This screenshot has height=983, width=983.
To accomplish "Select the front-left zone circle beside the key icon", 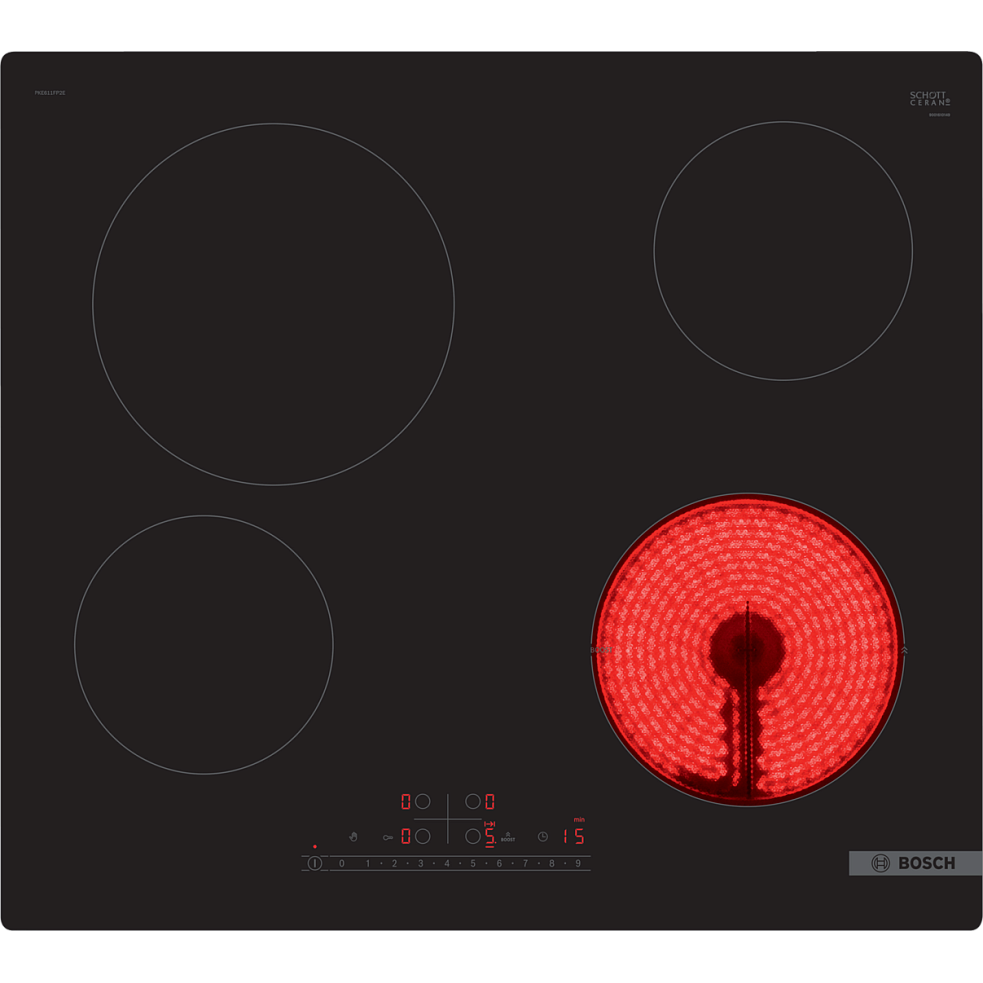I will pos(423,836).
